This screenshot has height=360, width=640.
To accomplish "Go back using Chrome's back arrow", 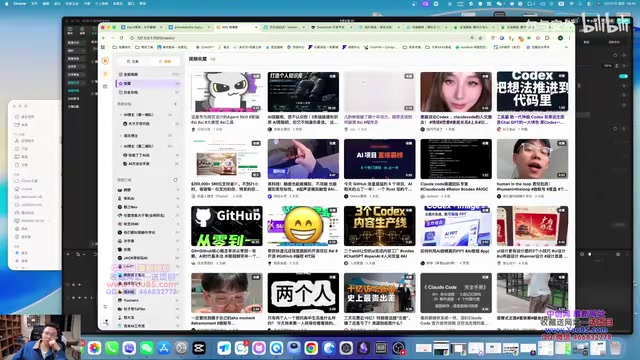I will (104, 38).
